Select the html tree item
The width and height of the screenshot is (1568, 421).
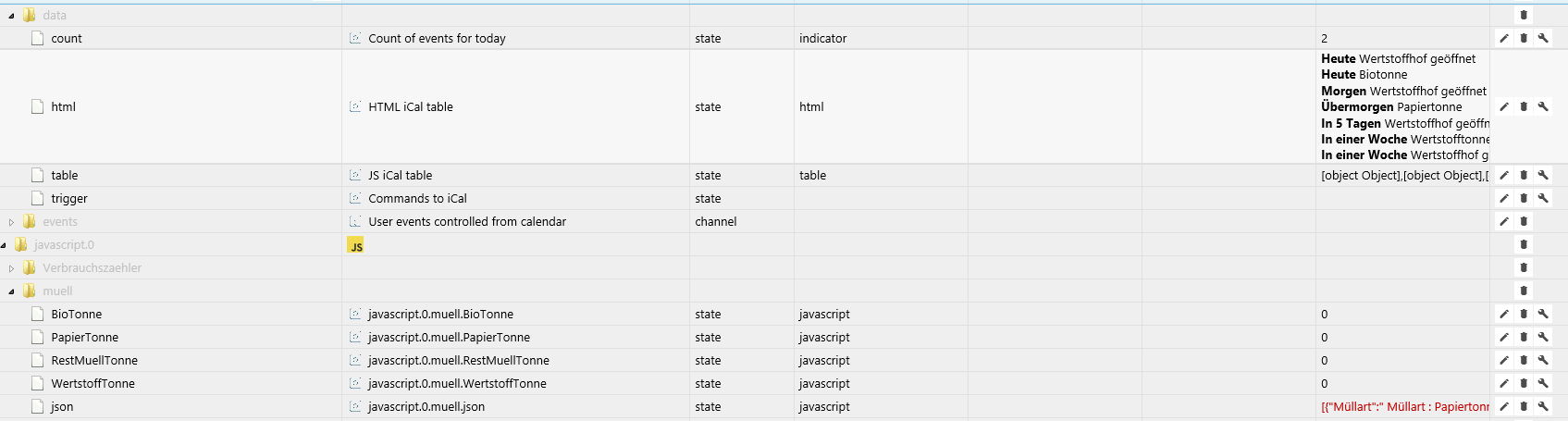tap(63, 106)
